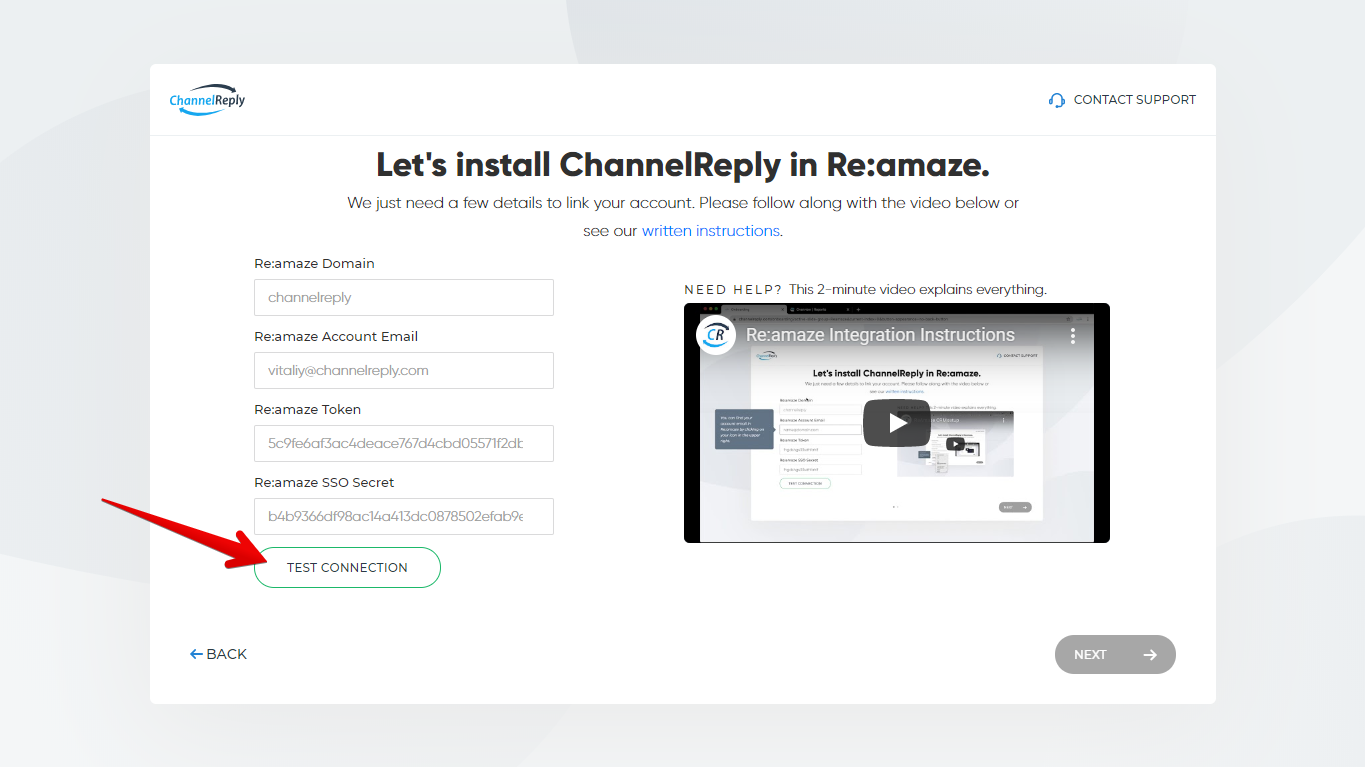
Task: Click the Re:amaze SSO Secret label
Action: [x=324, y=483]
